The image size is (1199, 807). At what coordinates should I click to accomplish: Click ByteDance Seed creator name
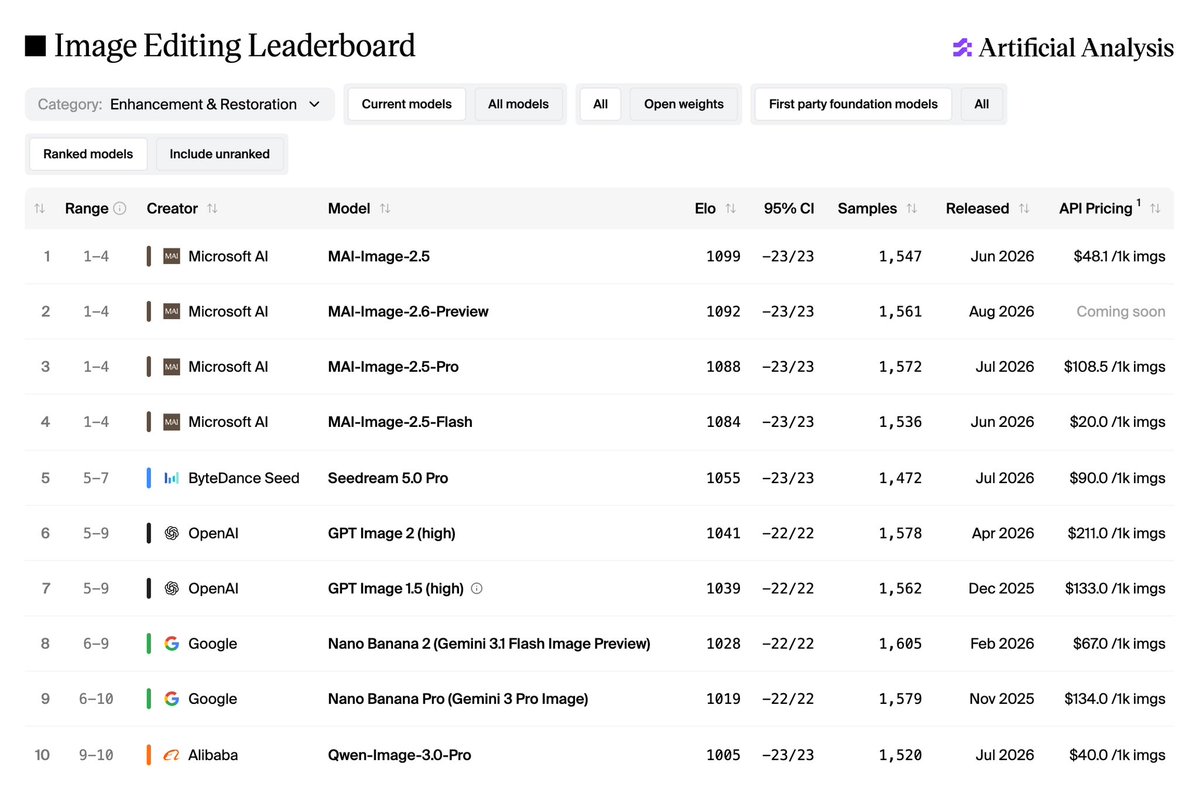tap(243, 478)
